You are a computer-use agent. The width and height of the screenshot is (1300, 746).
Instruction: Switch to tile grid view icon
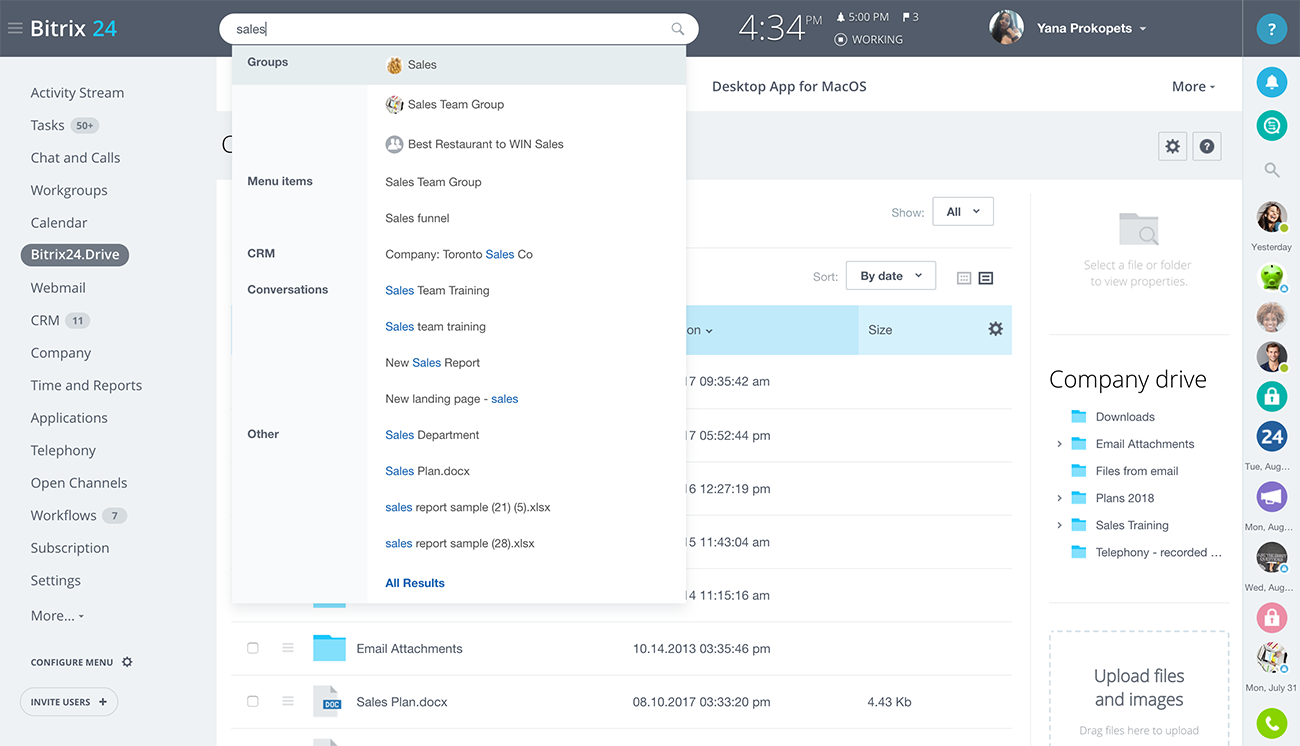(x=964, y=278)
